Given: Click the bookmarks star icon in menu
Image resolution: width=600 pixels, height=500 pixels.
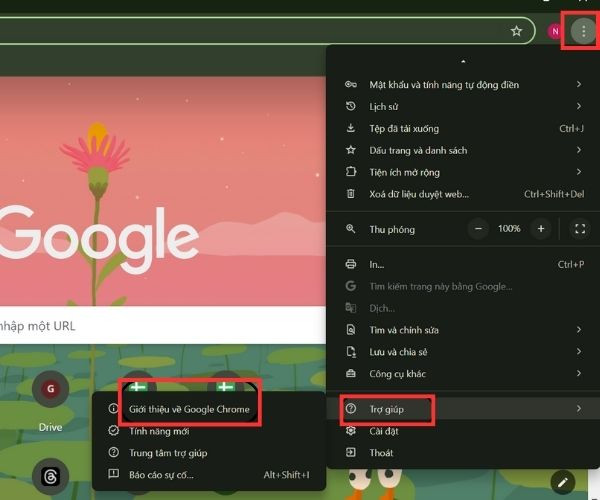Looking at the screenshot, I should 351,150.
